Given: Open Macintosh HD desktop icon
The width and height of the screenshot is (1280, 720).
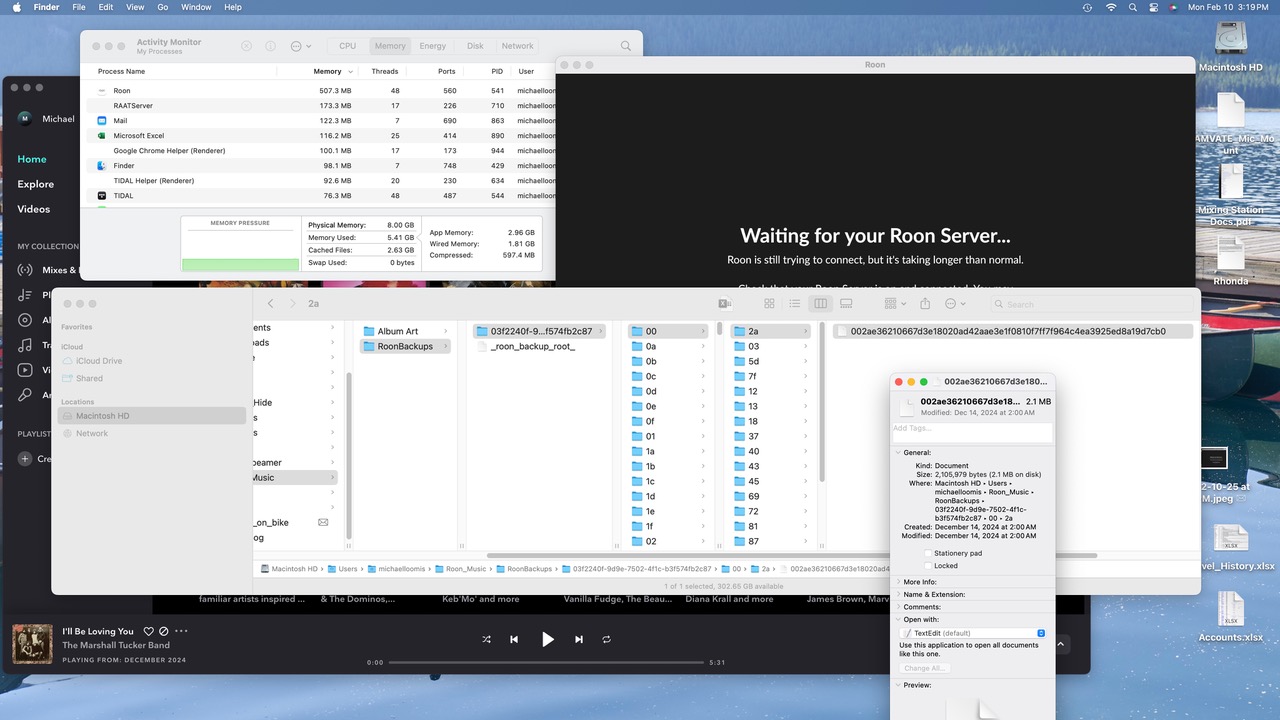Looking at the screenshot, I should pyautogui.click(x=1230, y=46).
